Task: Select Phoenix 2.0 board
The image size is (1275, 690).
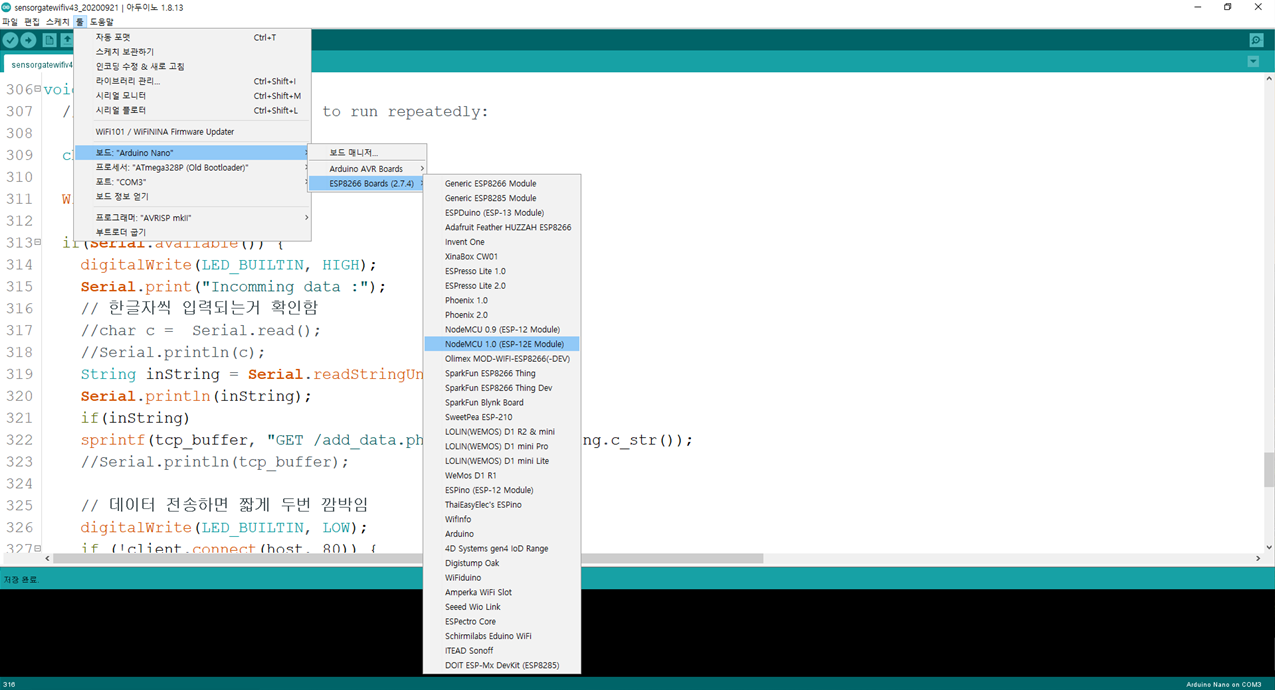Action: pos(502,315)
